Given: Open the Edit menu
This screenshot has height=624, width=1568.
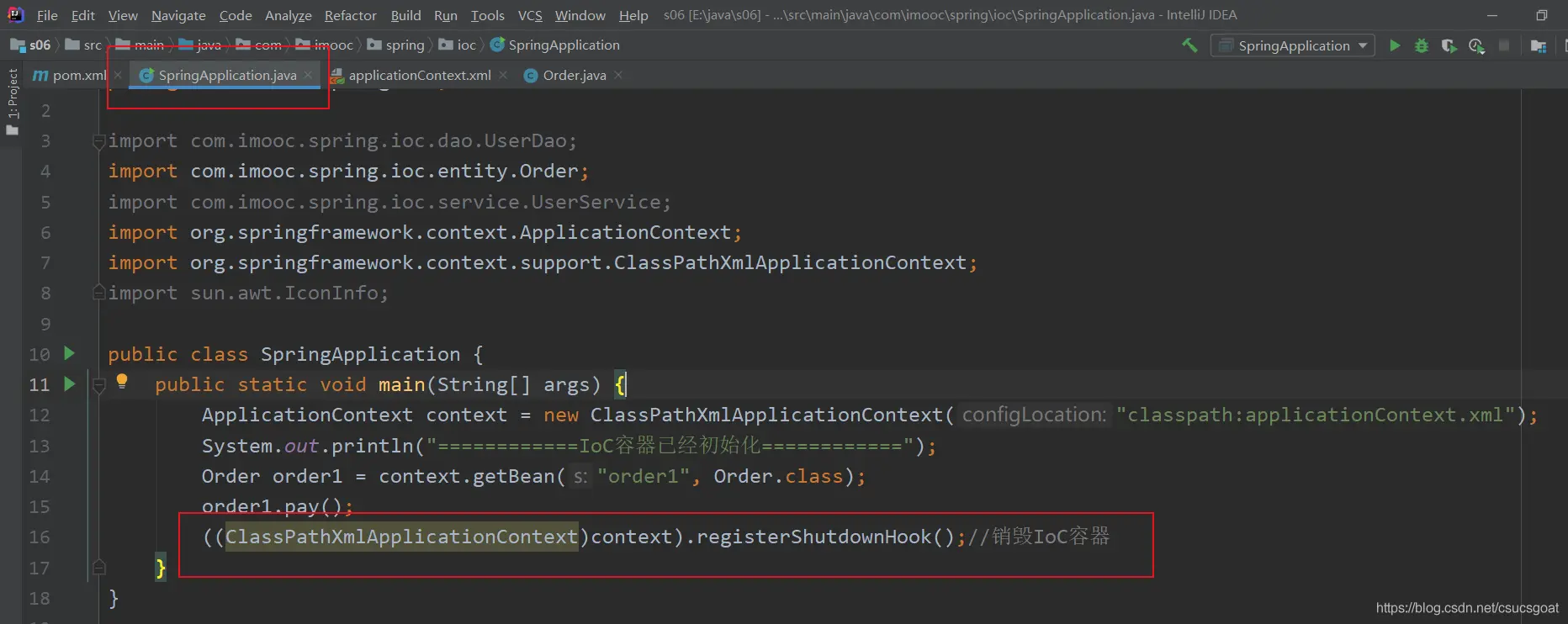Looking at the screenshot, I should (x=83, y=15).
